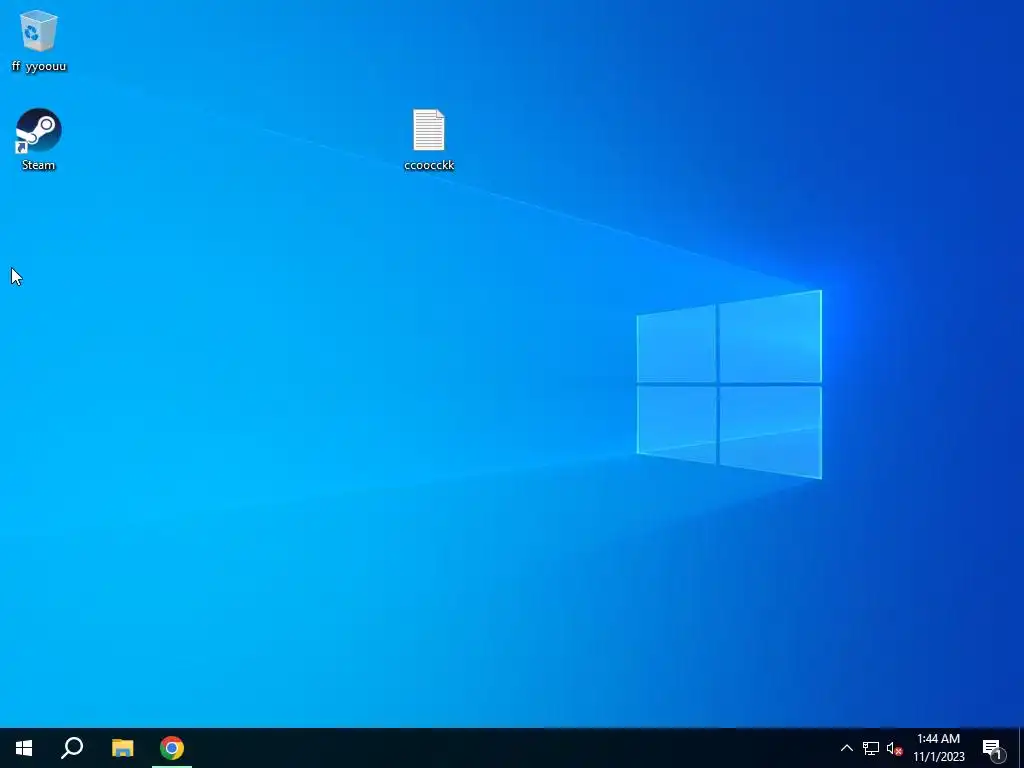Open Google Chrome from taskbar
The image size is (1024, 768).
coord(172,748)
